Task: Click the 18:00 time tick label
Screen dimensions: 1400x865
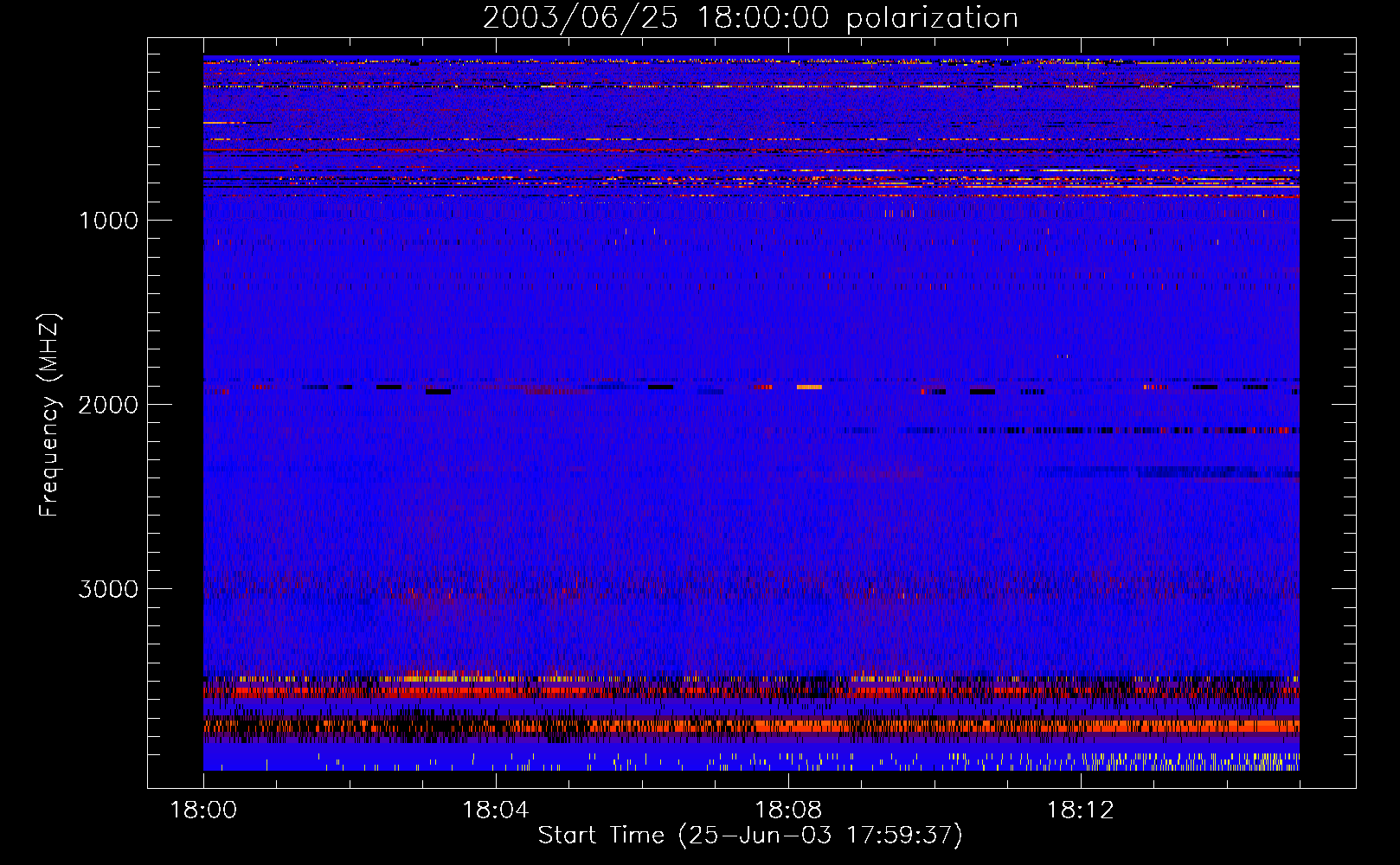Action: tap(203, 811)
